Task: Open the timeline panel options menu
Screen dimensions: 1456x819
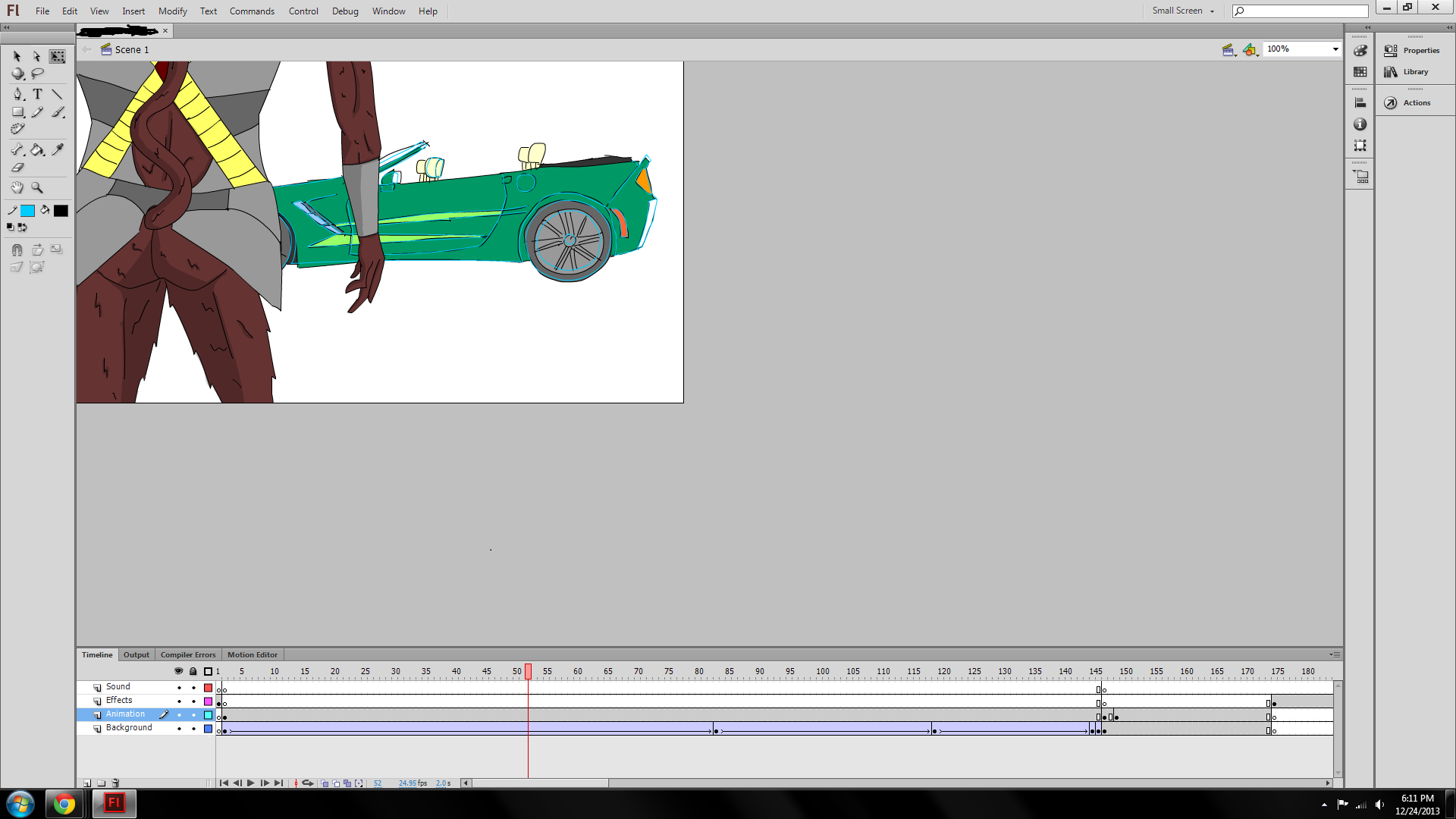Action: (x=1335, y=654)
